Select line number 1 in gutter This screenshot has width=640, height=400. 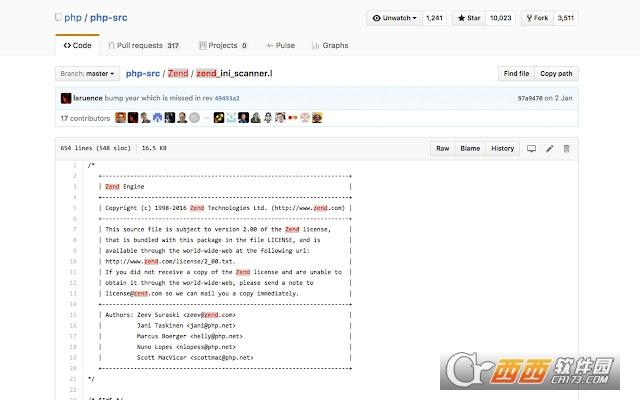74,165
